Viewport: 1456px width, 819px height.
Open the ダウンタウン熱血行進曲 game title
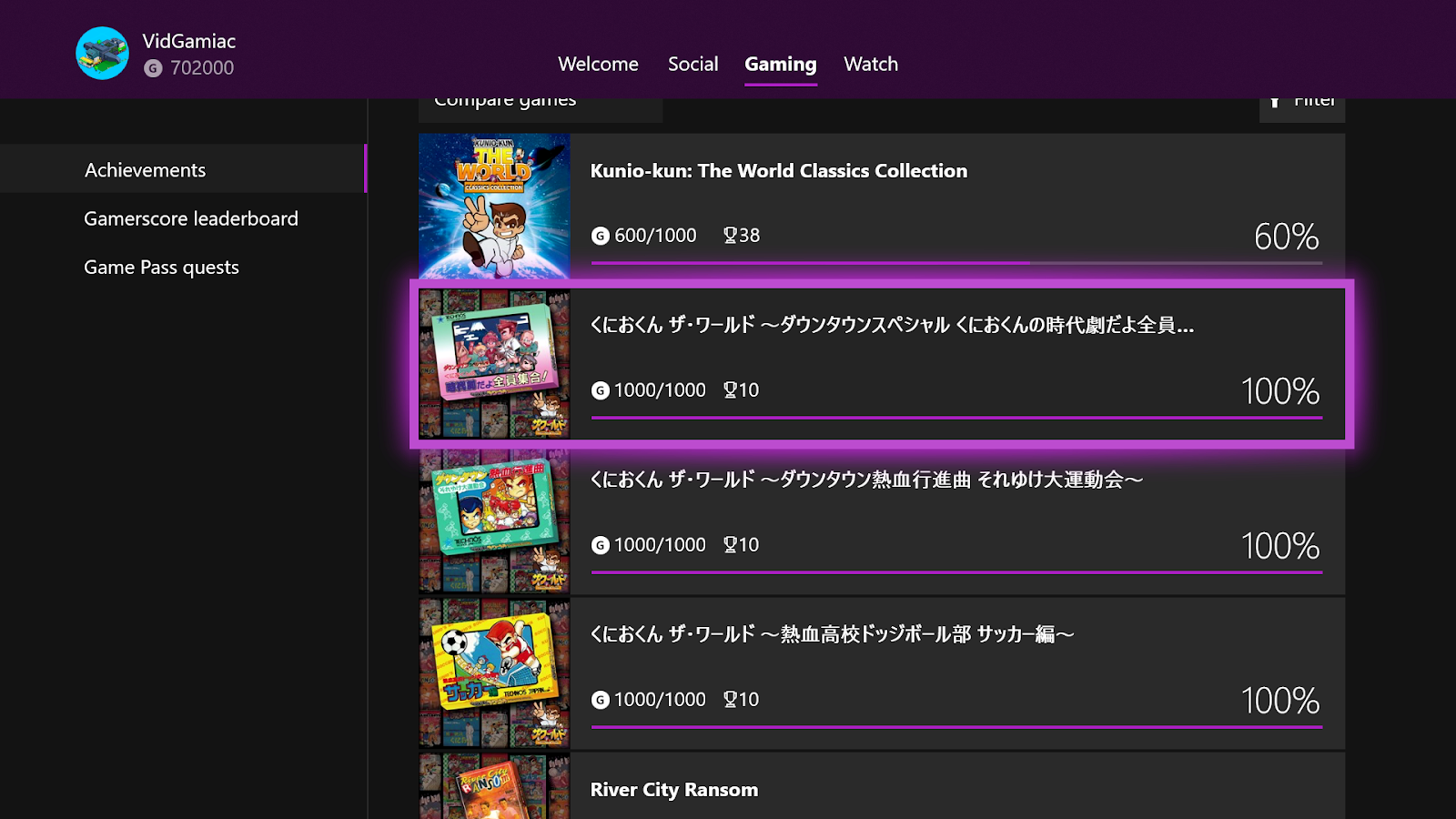coord(866,480)
